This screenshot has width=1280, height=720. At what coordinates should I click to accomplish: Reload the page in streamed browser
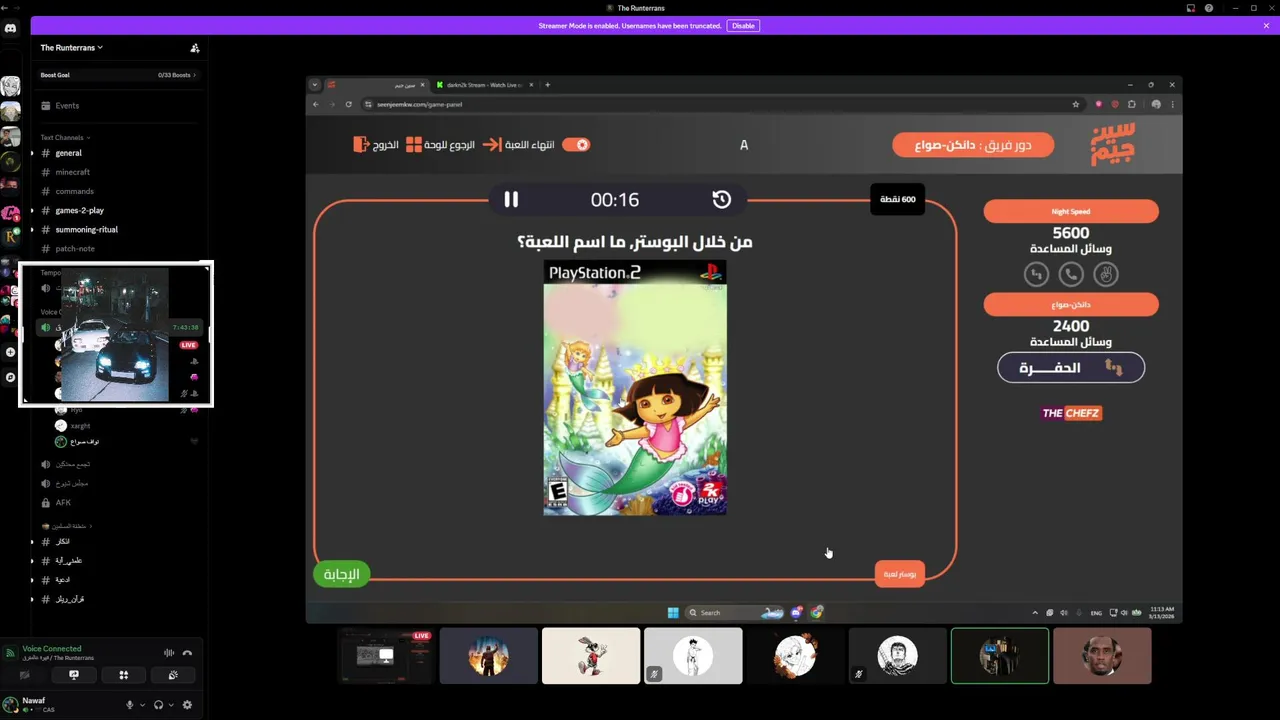349,104
